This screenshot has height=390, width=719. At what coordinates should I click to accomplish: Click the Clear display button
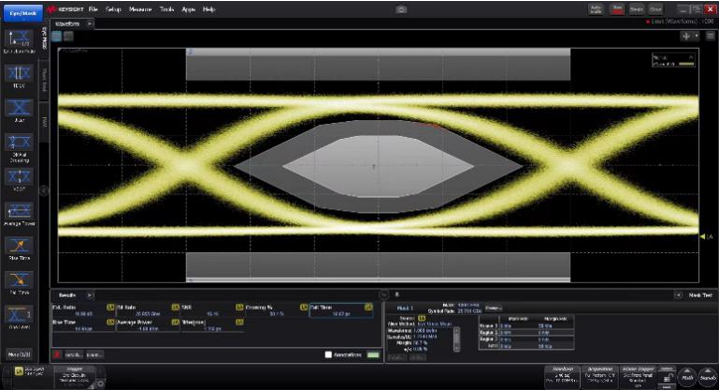[656, 10]
